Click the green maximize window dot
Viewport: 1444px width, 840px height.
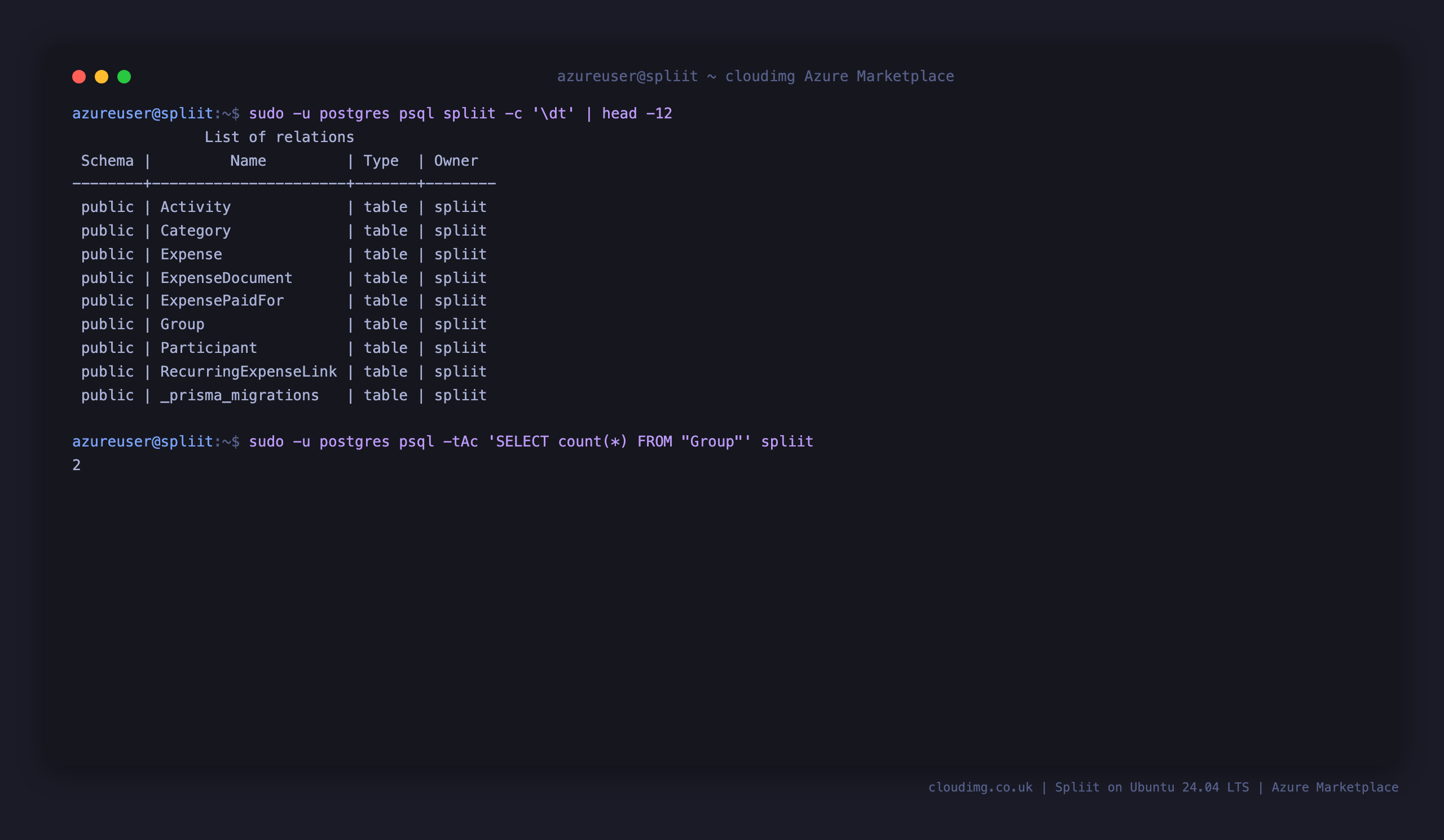click(x=124, y=77)
